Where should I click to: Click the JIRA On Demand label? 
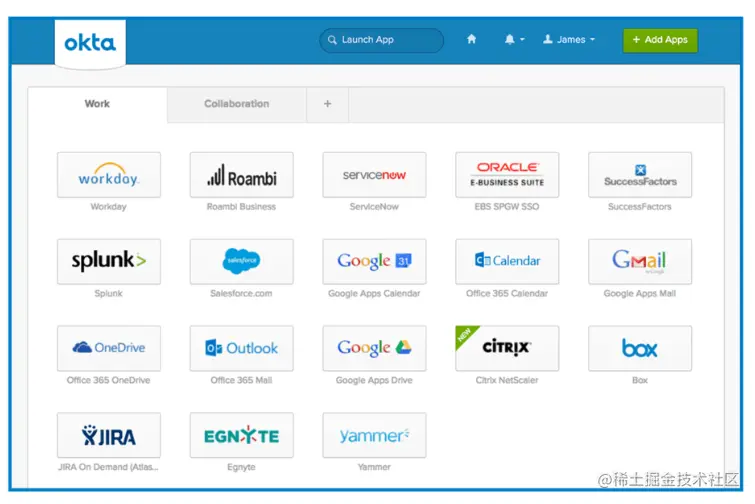[108, 466]
